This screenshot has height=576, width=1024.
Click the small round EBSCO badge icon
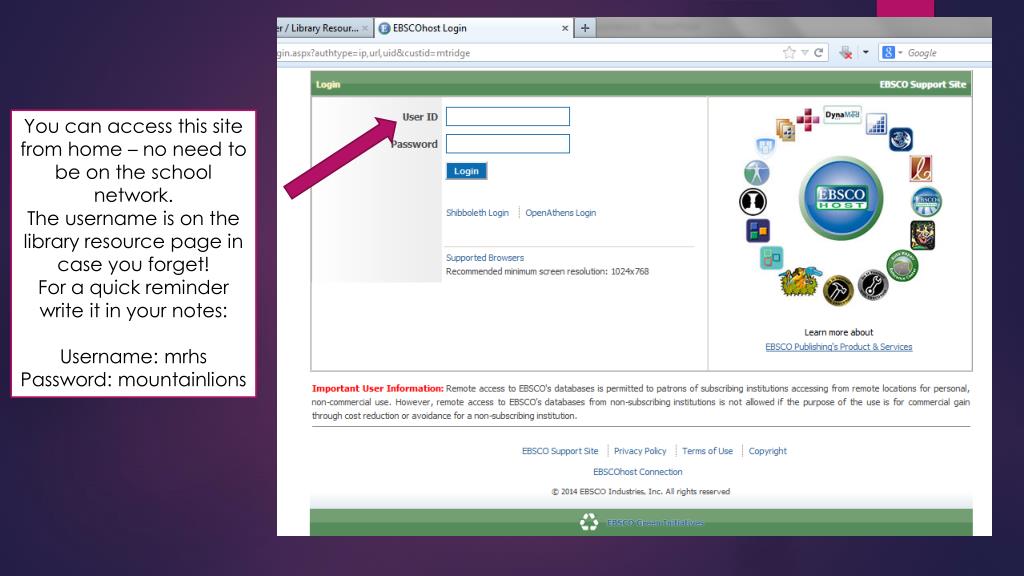pyautogui.click(x=926, y=202)
